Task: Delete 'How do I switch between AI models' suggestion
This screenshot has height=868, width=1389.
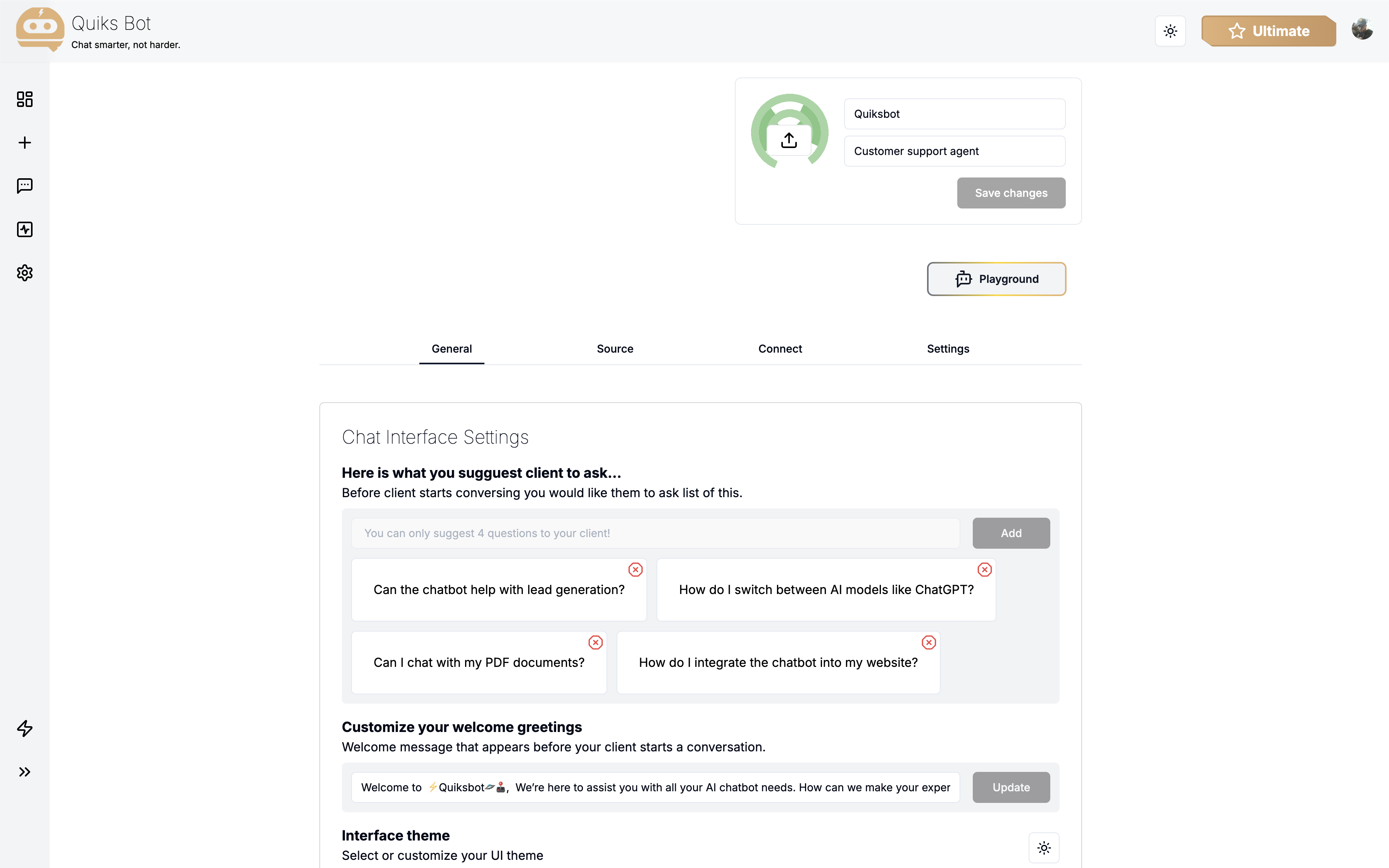Action: 984,570
